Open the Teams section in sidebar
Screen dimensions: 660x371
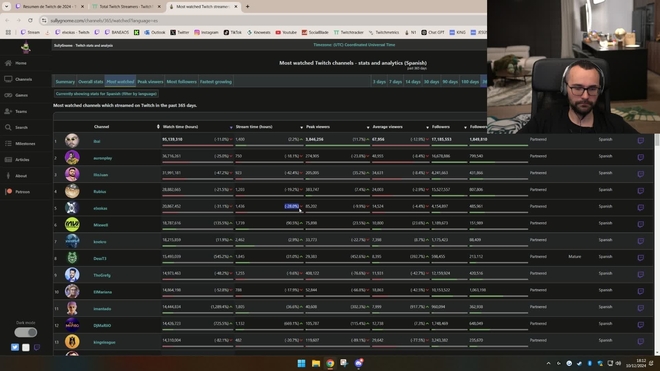pyautogui.click(x=16, y=111)
